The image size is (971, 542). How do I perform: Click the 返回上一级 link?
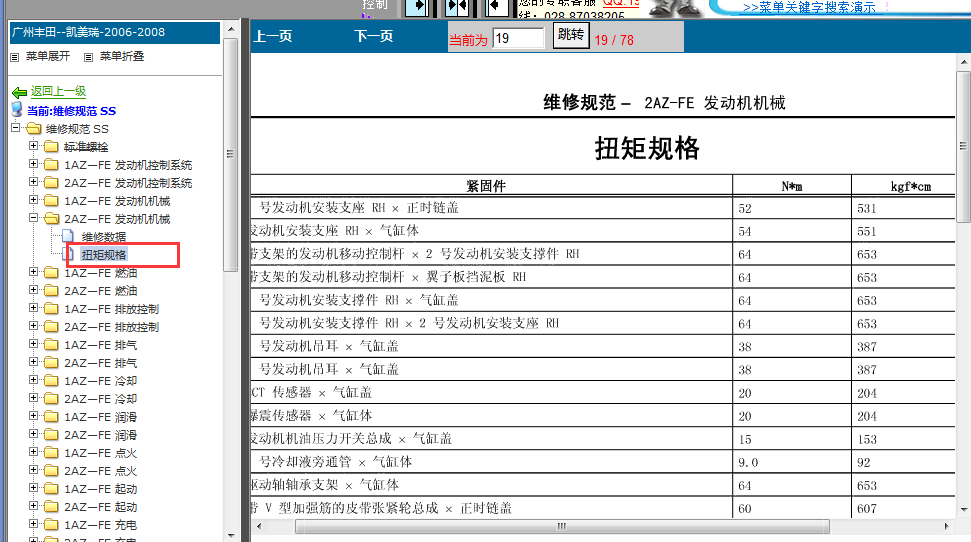coord(58,91)
